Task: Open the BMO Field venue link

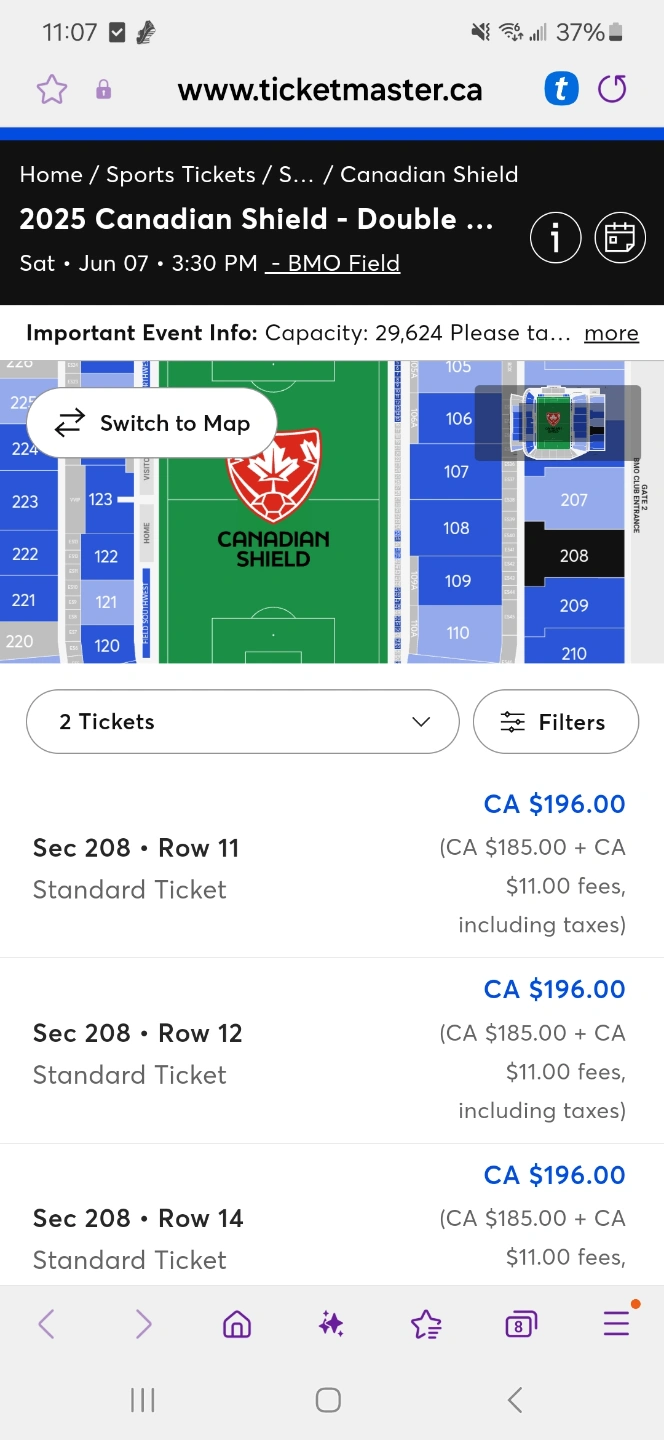Action: 333,263
